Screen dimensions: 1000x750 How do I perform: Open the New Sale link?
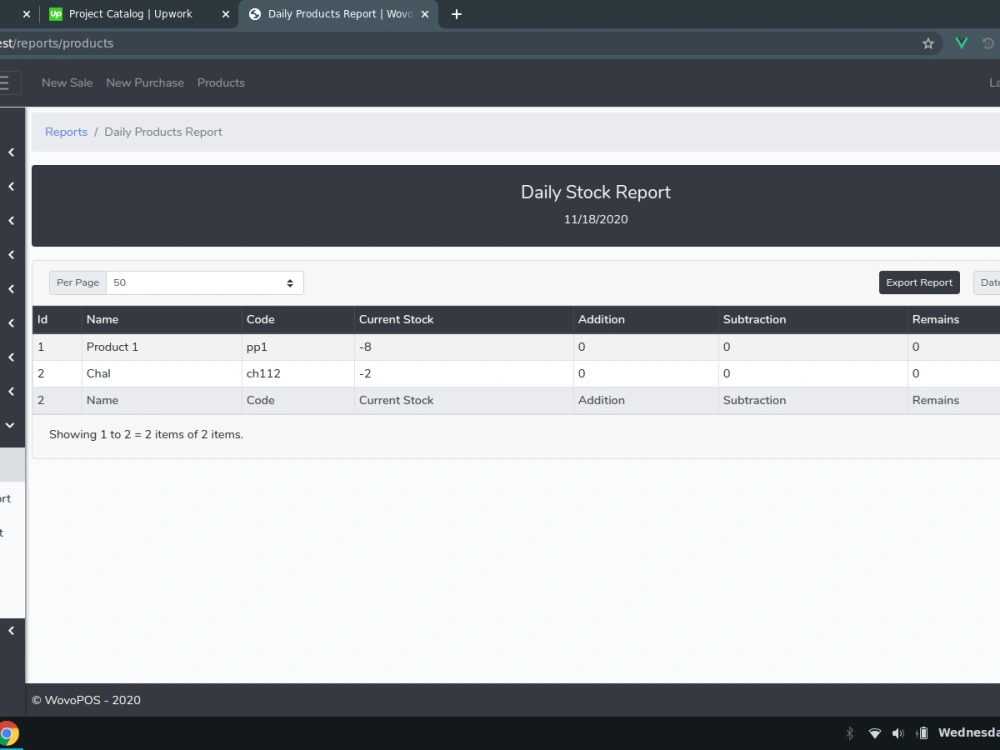(67, 83)
